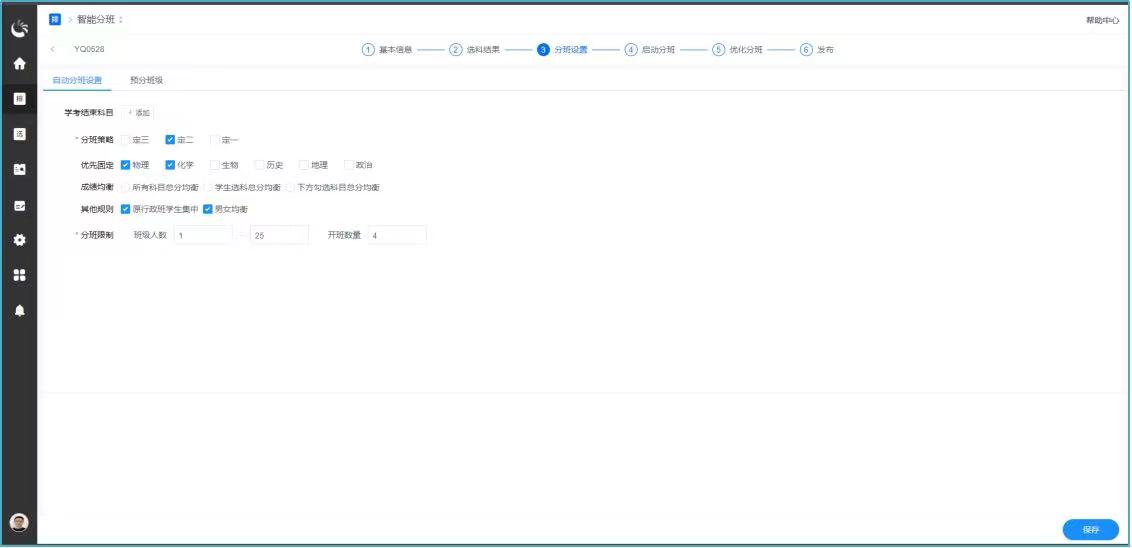Switch to 预分班级 tab
1132x548 pixels.
pos(147,80)
